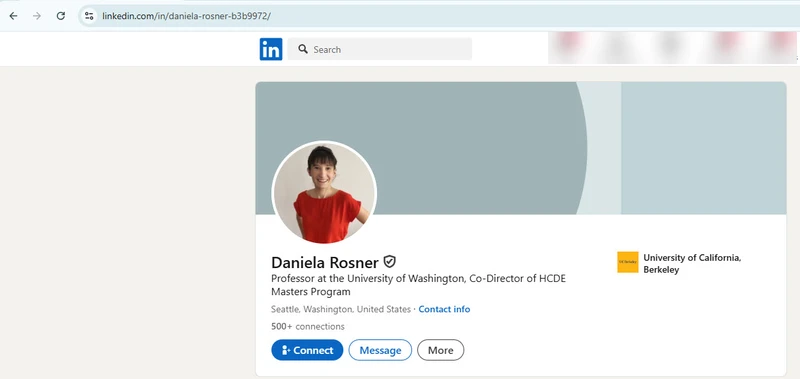Image resolution: width=800 pixels, height=379 pixels.
Task: Focus the LinkedIn Search field
Action: point(380,49)
